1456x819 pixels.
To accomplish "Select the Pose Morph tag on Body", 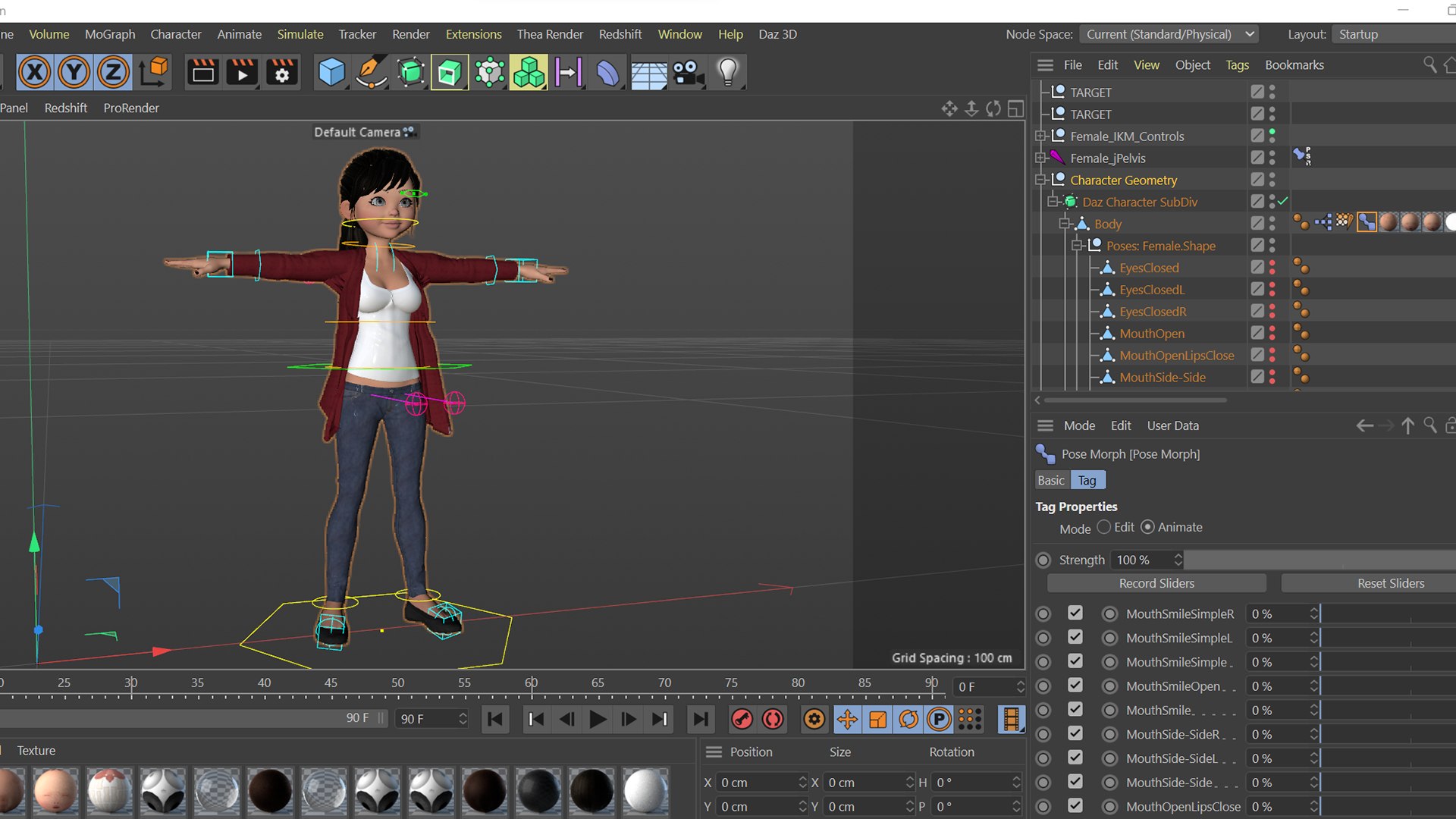I will click(1367, 222).
